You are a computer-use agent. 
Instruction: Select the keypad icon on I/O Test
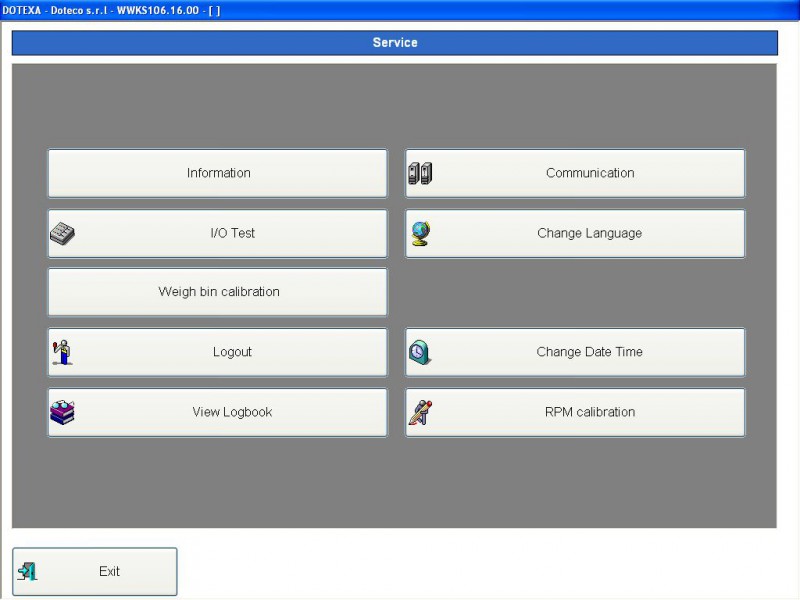click(63, 232)
